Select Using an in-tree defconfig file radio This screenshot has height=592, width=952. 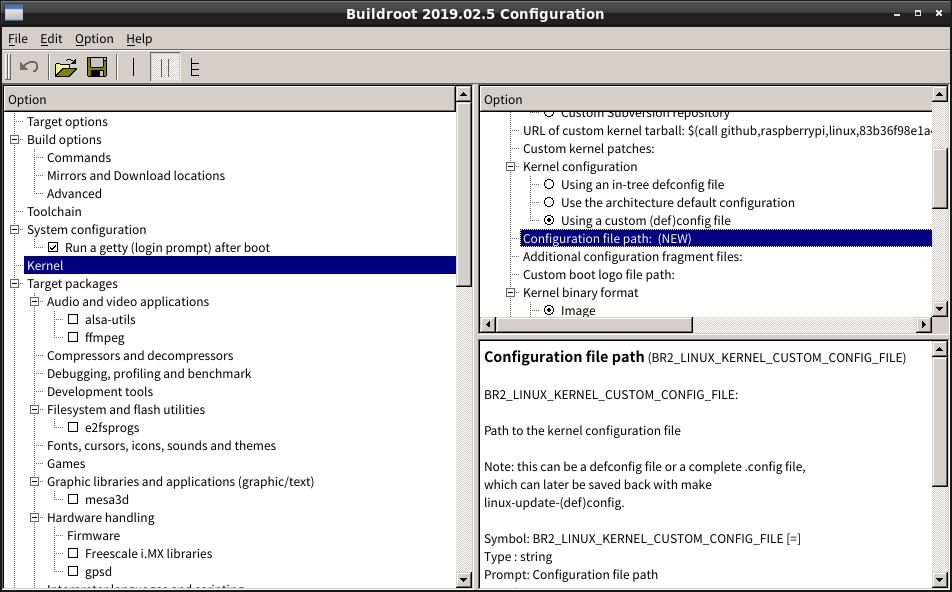click(x=549, y=185)
